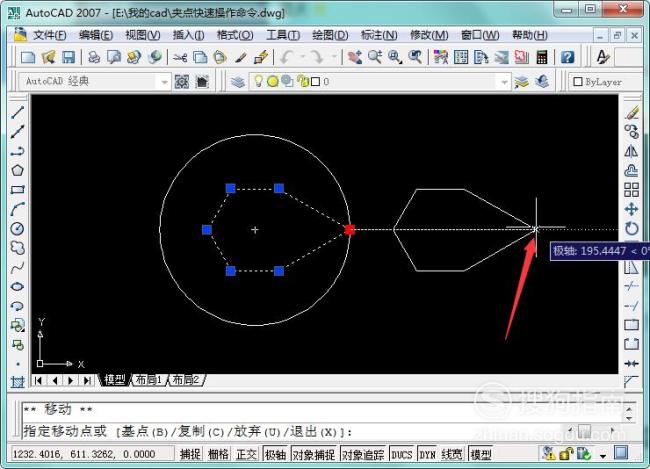650x469 pixels.
Task: Jump to last layout tab arrow
Action: [x=87, y=380]
